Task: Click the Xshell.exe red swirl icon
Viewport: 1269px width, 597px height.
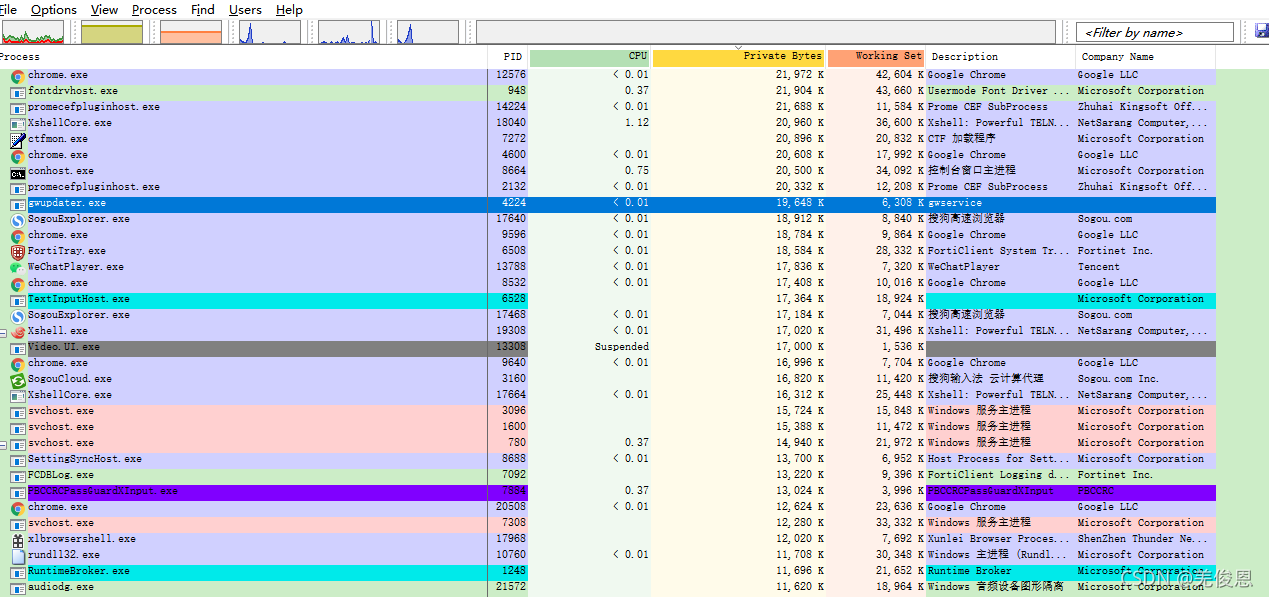Action: [x=18, y=331]
